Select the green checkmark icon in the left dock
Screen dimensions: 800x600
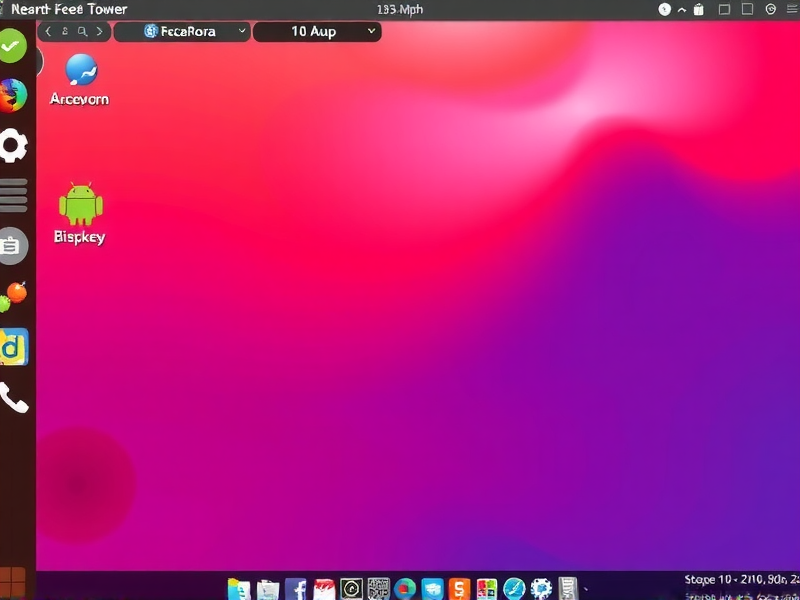coord(13,45)
